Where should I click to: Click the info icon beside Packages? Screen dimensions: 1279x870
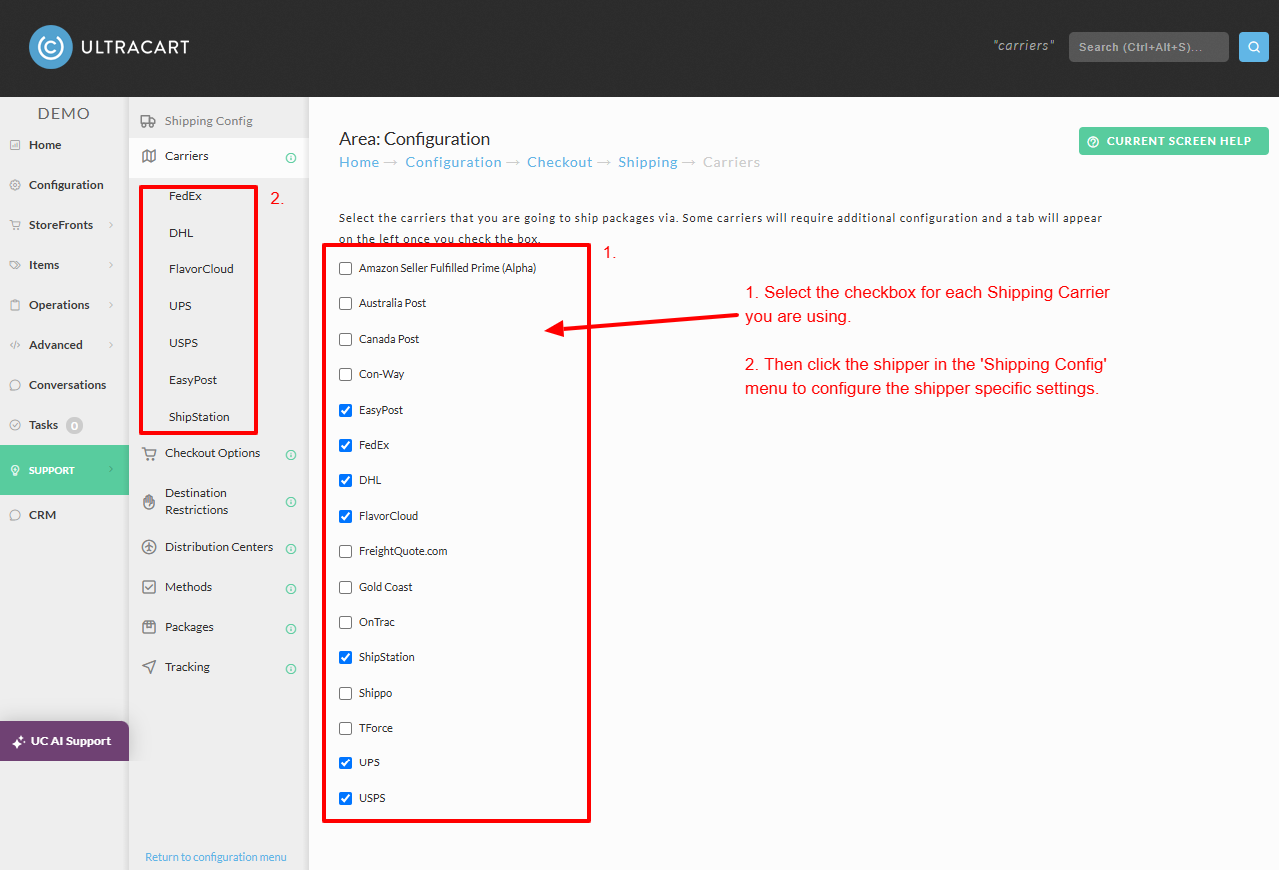click(x=291, y=629)
